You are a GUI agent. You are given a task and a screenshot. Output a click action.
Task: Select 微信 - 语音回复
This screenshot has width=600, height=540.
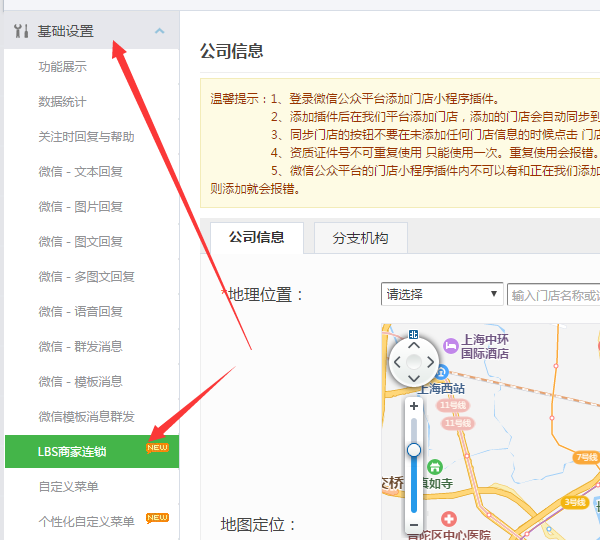coord(80,312)
